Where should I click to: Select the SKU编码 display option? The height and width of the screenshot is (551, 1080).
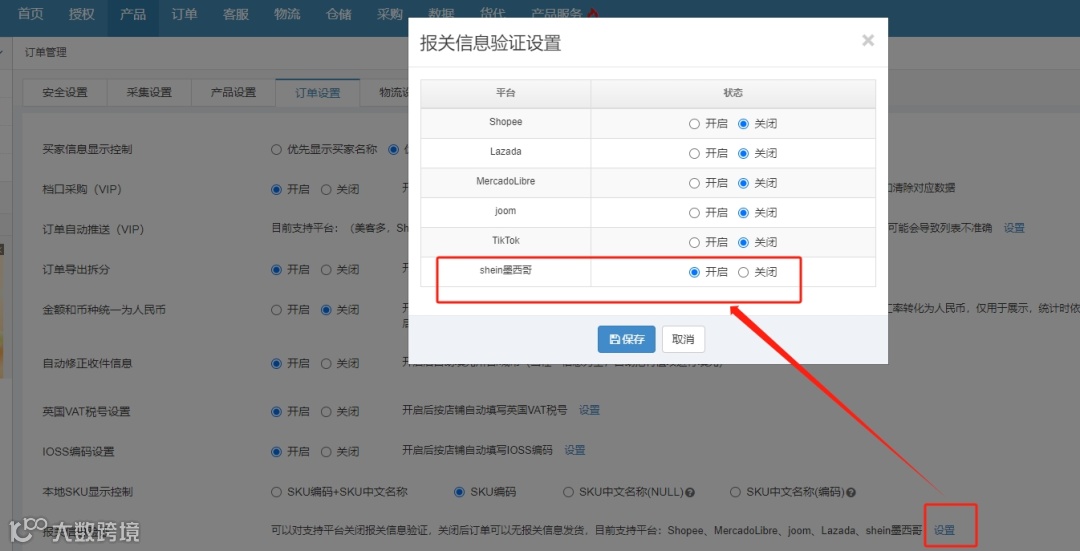coord(459,492)
